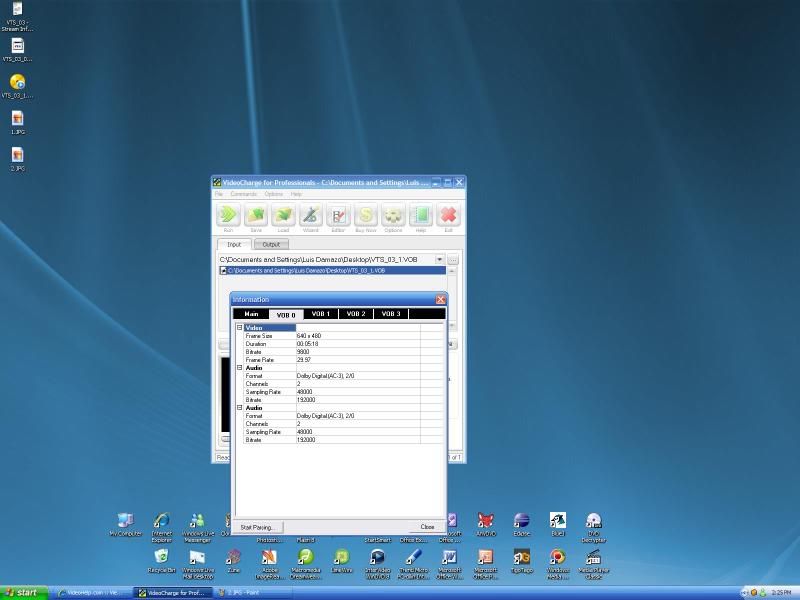
Task: Launch the Wizard from the VideoCharge toolbar
Action: (311, 215)
